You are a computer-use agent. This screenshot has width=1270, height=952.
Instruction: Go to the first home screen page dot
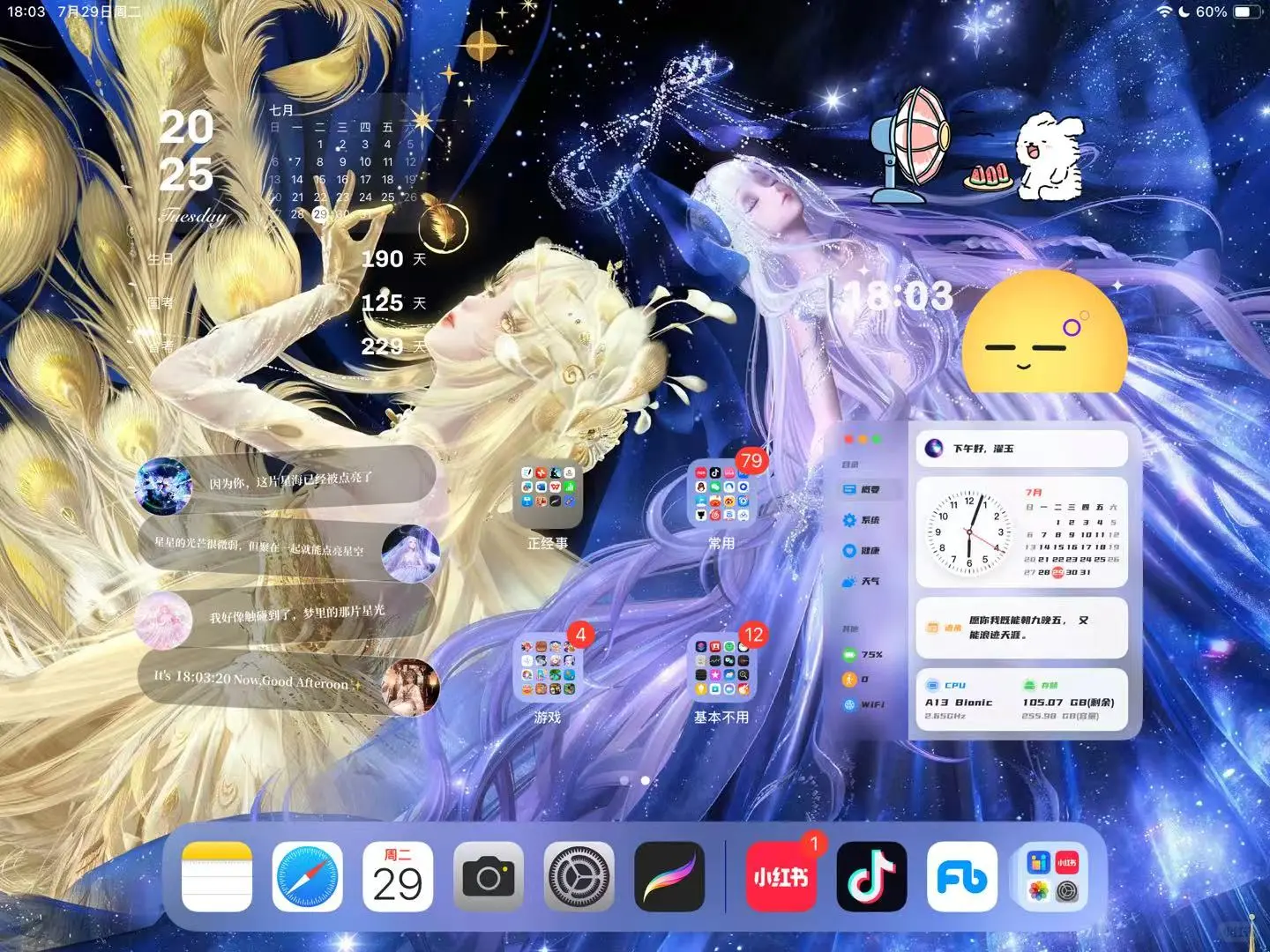pos(625,780)
